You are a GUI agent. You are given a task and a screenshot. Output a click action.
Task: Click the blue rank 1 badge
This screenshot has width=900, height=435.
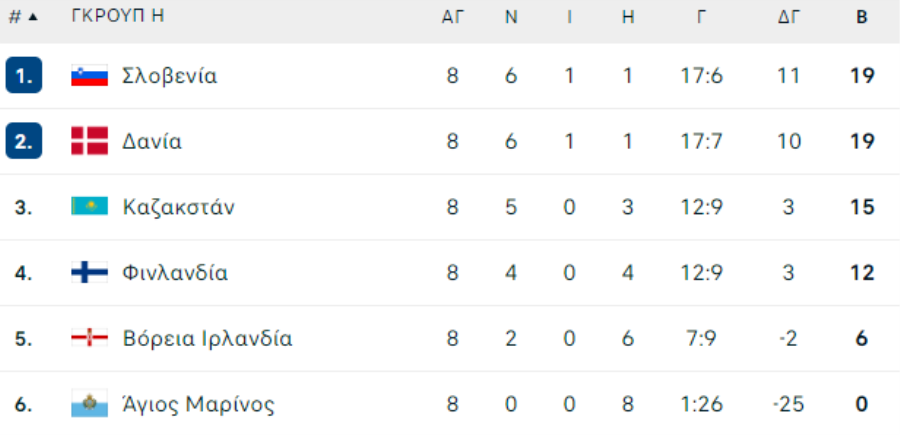[24, 75]
